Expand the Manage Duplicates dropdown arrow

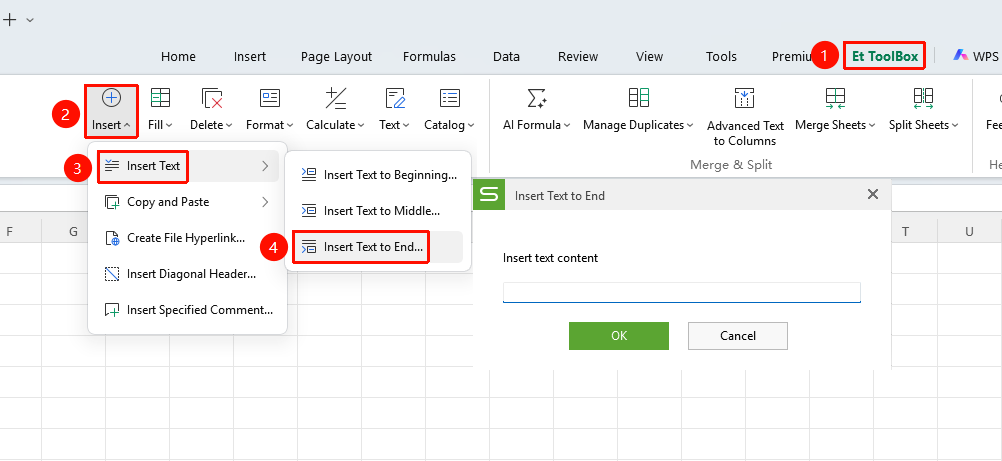point(690,125)
